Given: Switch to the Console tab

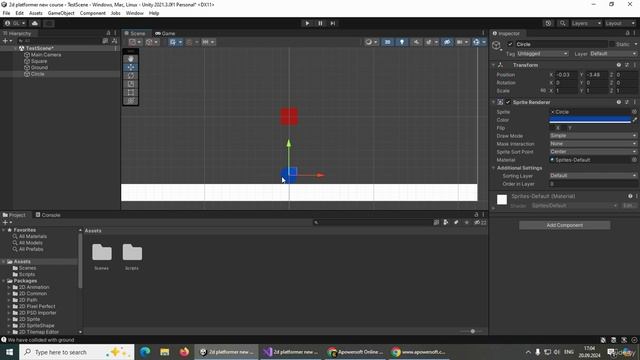Looking at the screenshot, I should pyautogui.click(x=48, y=215).
